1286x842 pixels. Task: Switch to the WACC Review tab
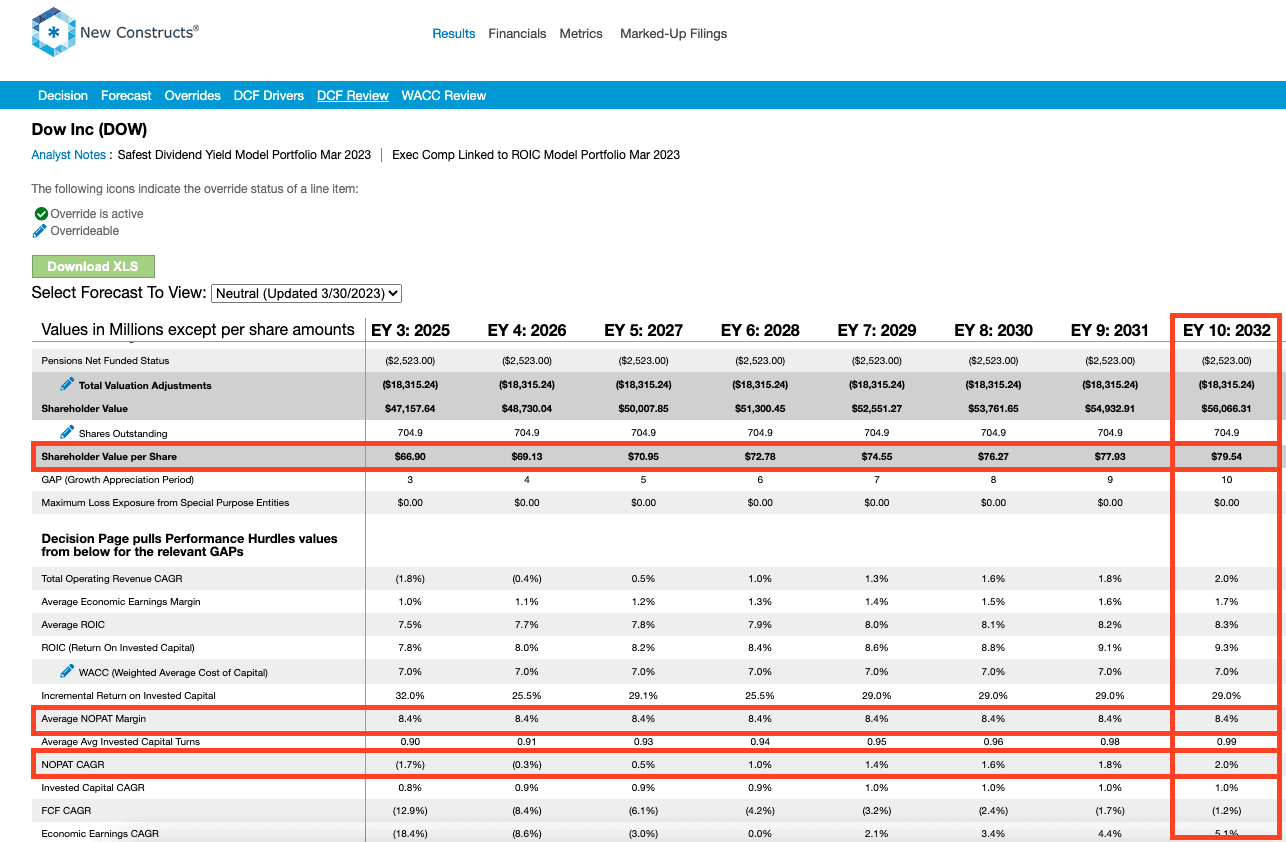[x=444, y=96]
